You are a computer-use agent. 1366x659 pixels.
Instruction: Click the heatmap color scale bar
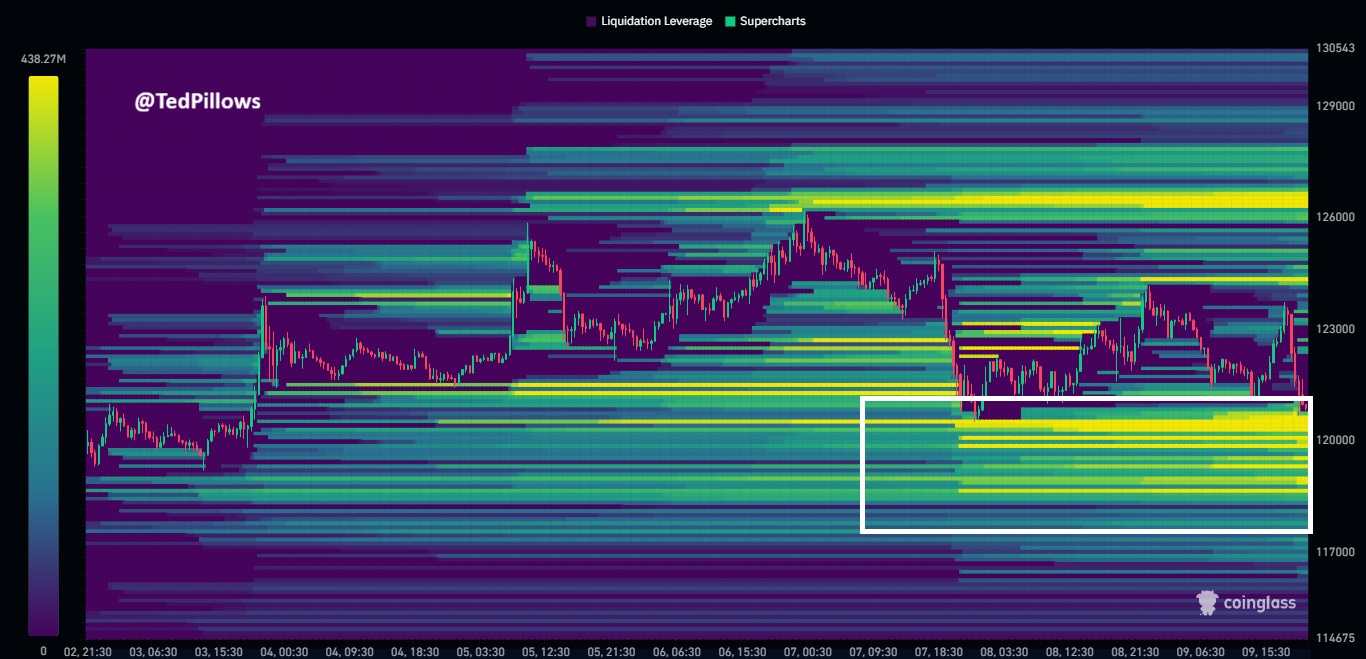click(x=43, y=355)
